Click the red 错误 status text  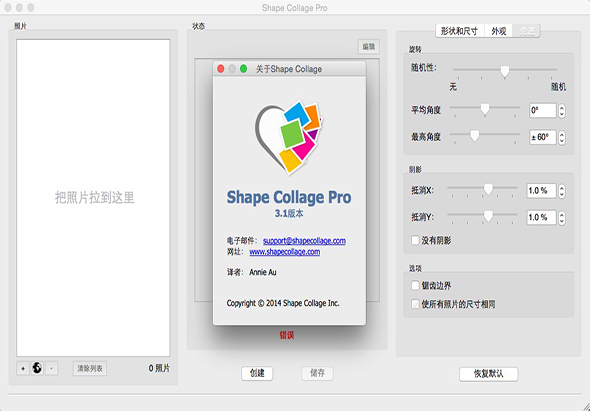pos(287,335)
